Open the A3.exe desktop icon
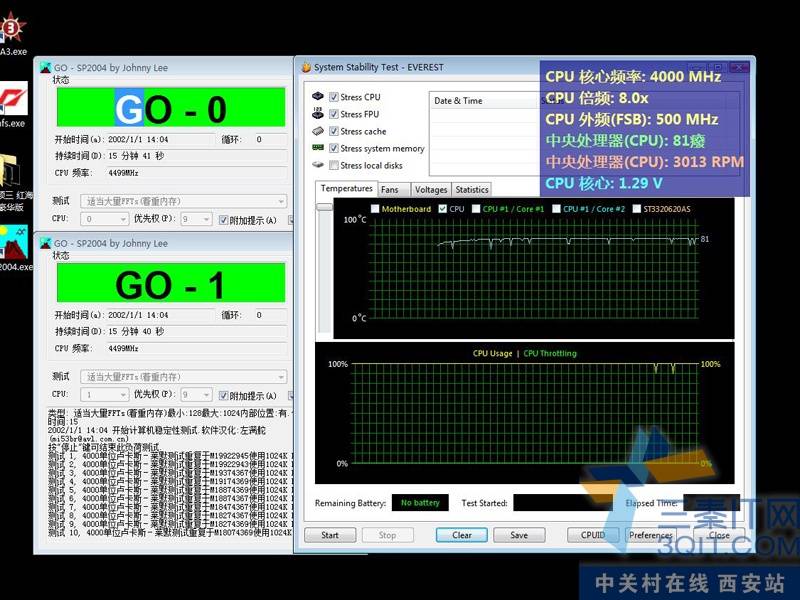Image resolution: width=800 pixels, height=600 pixels. (x=11, y=33)
